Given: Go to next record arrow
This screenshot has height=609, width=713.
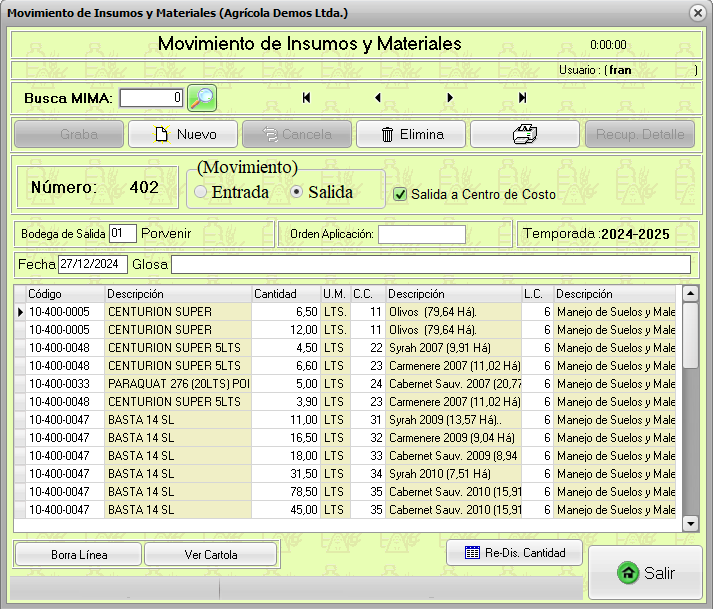Looking at the screenshot, I should coord(450,97).
